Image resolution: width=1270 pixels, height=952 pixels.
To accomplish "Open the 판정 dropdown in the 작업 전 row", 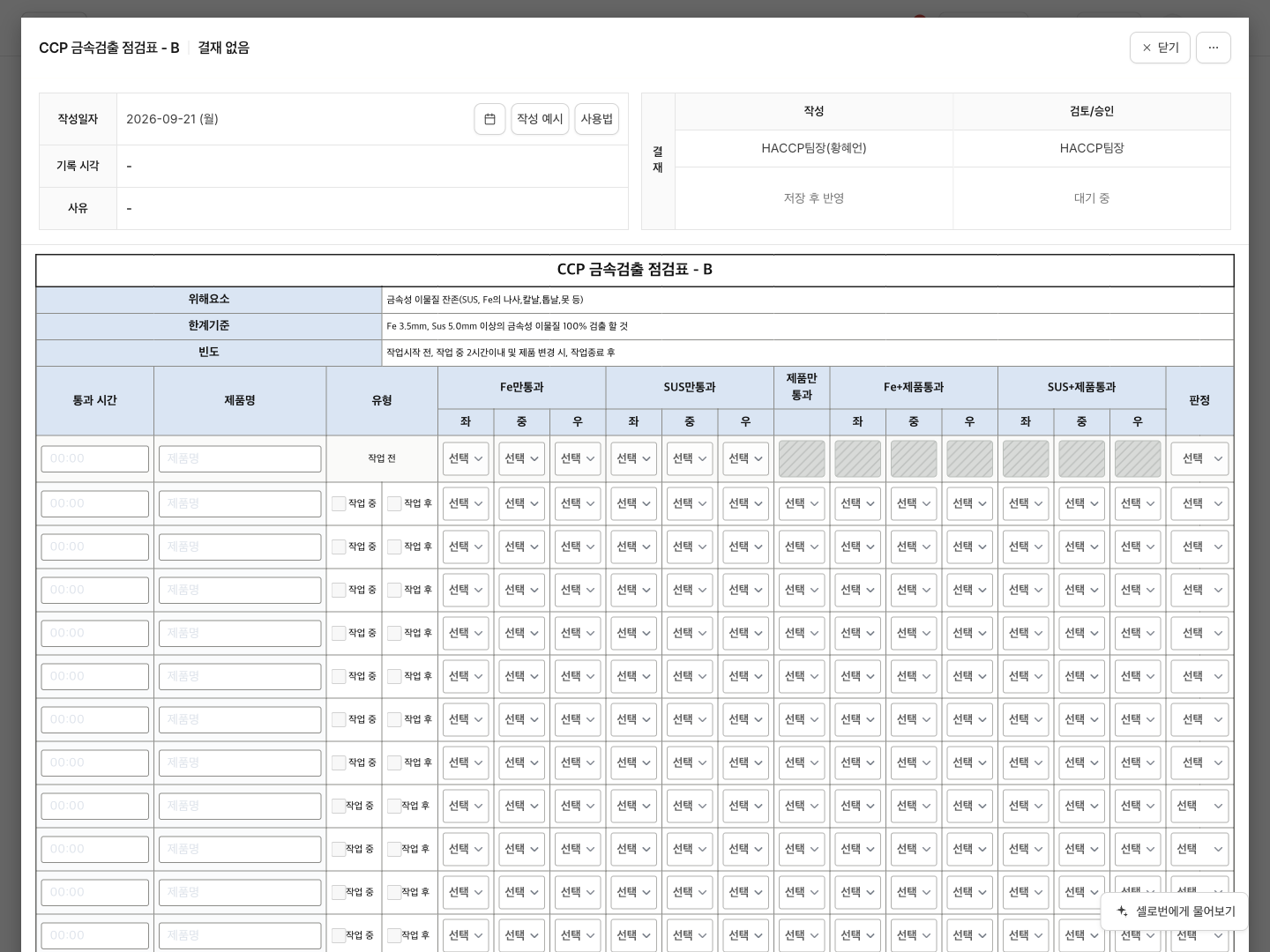I will [1199, 458].
